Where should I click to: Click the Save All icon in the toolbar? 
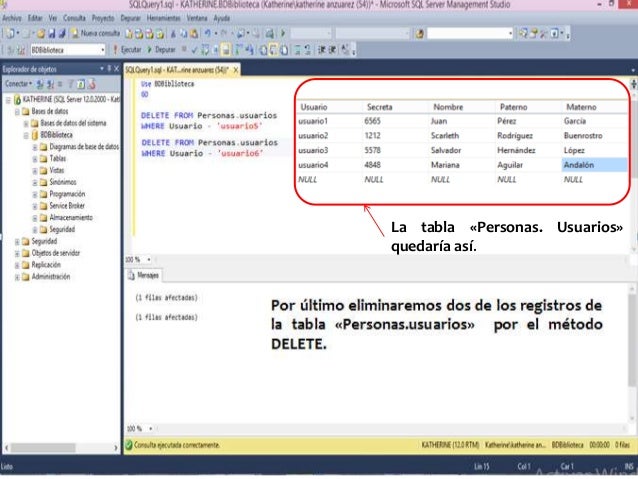coord(62,33)
